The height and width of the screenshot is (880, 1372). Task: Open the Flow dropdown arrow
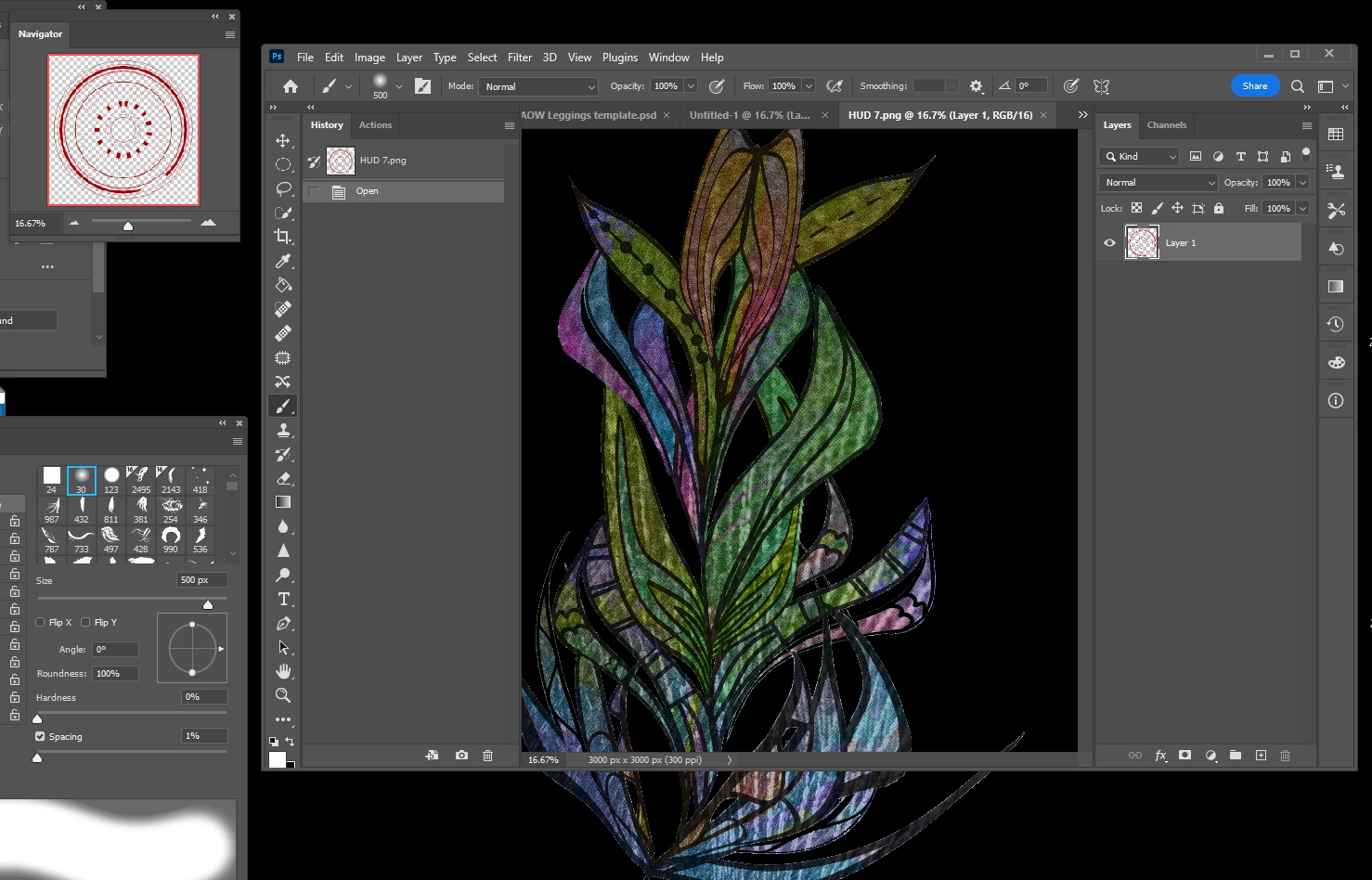coord(809,86)
